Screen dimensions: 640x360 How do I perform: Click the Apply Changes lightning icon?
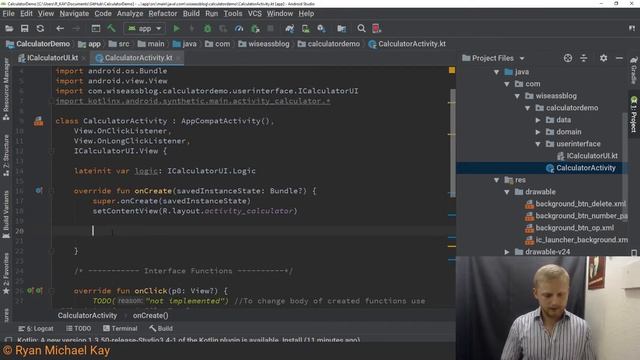click(191, 29)
